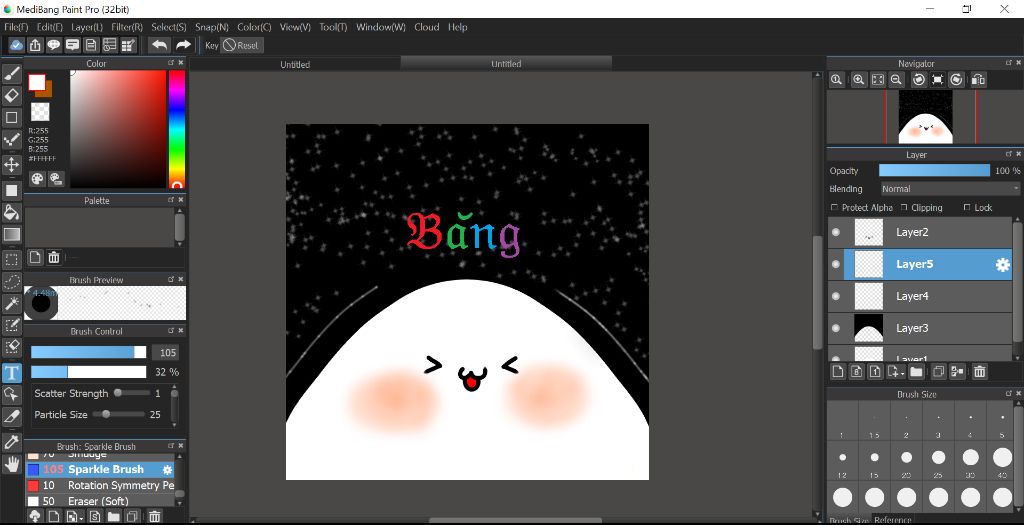This screenshot has width=1024, height=525.
Task: Click the cloud save icon
Action: coord(16,45)
